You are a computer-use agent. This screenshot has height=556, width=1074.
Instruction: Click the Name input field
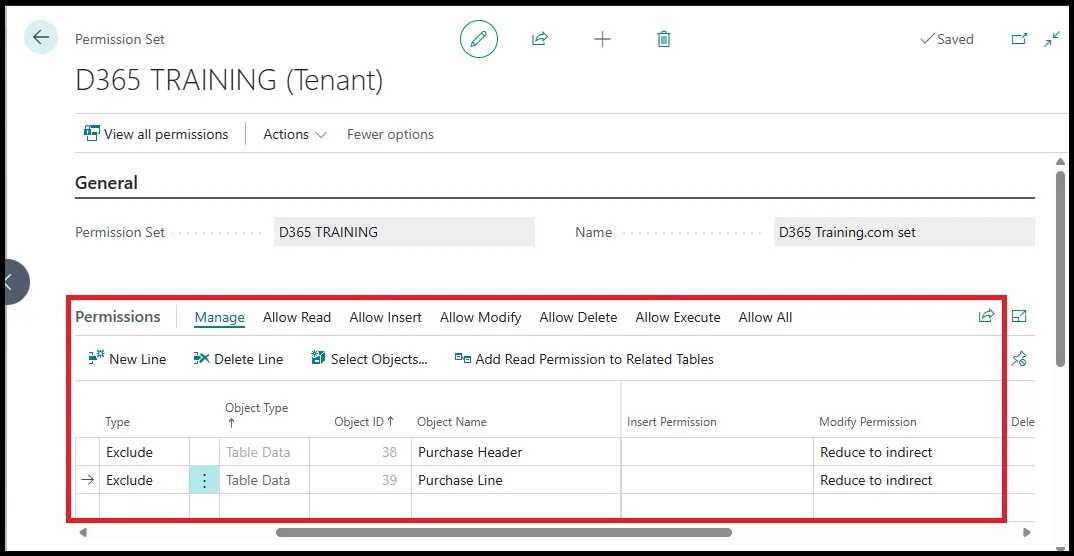(904, 232)
